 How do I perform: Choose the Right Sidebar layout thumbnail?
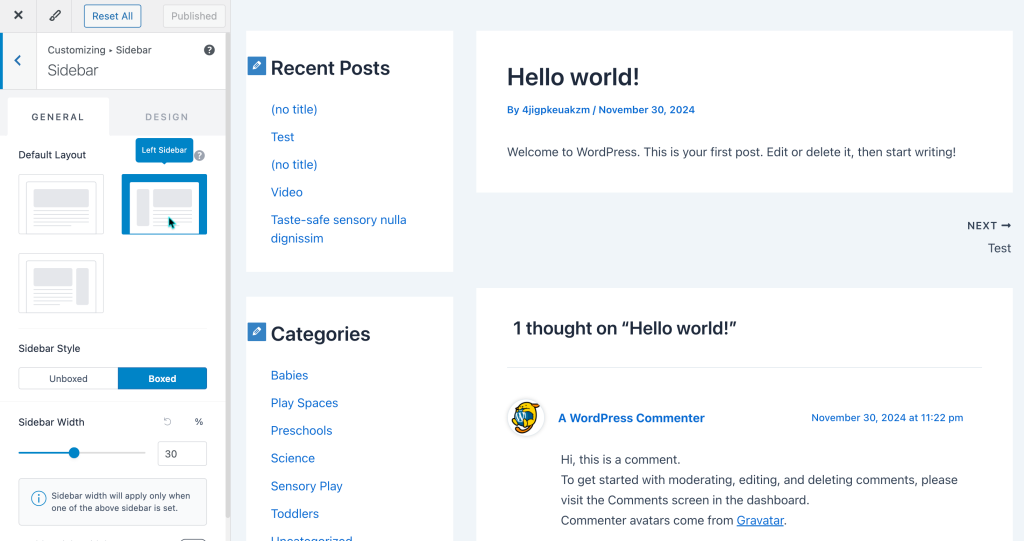point(61,283)
